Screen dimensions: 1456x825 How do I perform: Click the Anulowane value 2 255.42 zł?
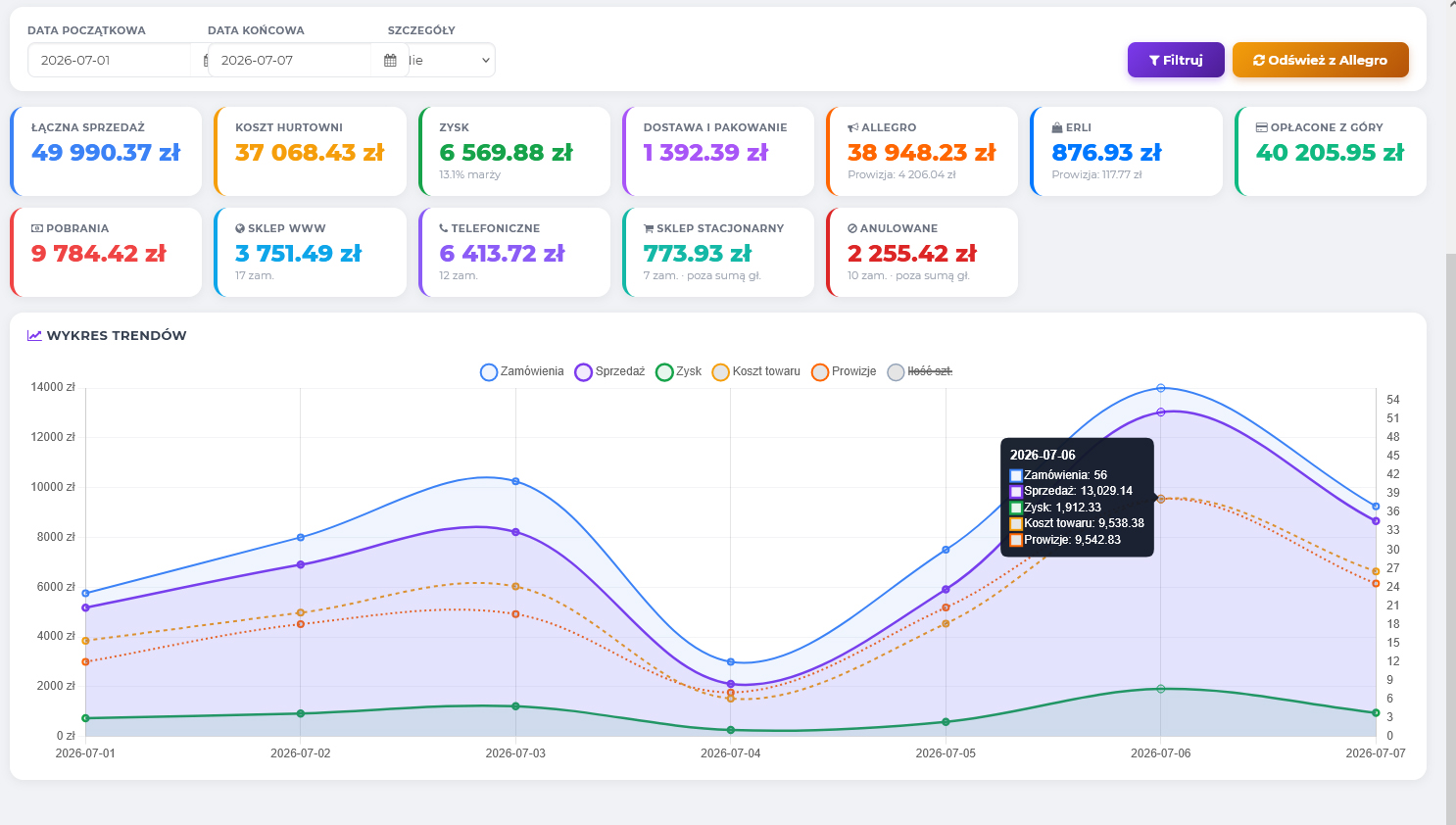(912, 254)
